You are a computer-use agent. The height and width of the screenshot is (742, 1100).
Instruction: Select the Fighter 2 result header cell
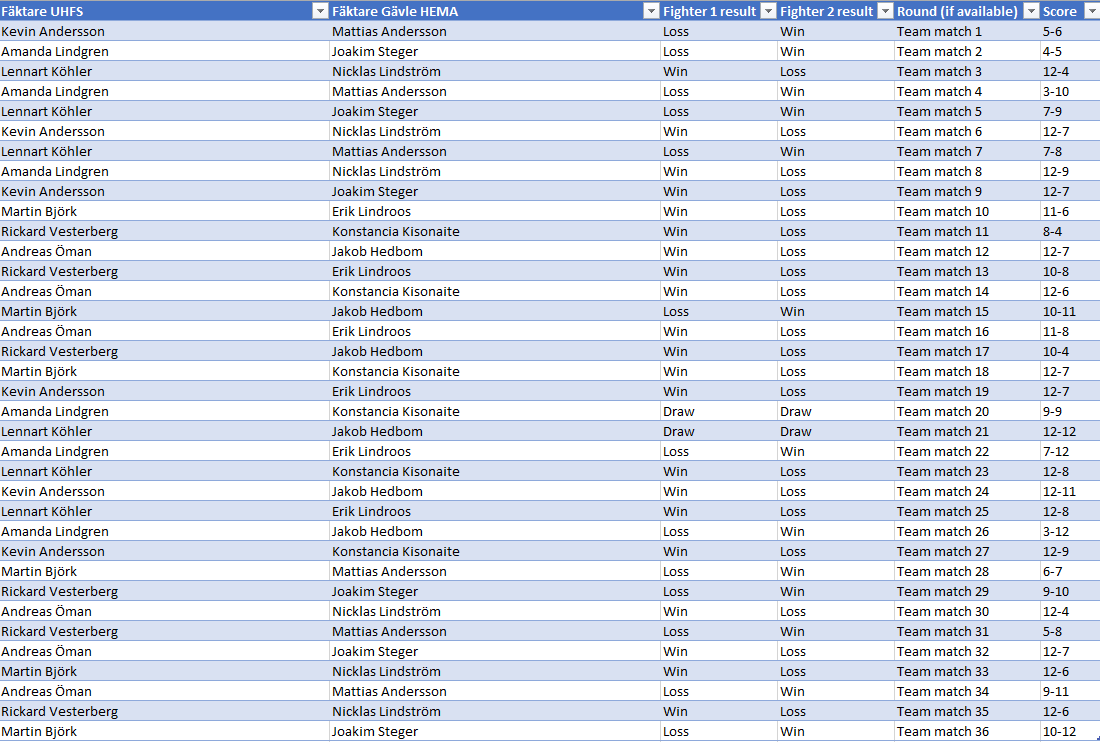pyautogui.click(x=836, y=11)
